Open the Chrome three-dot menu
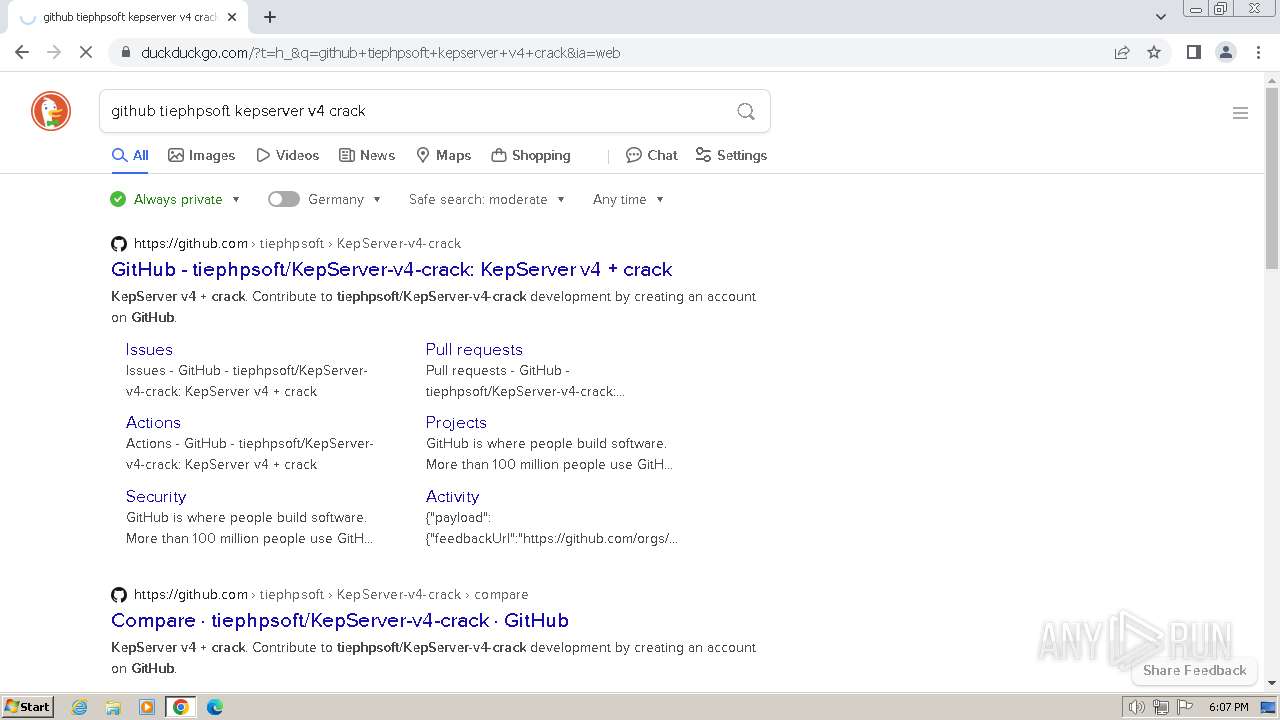This screenshot has width=1280, height=720. [x=1258, y=52]
